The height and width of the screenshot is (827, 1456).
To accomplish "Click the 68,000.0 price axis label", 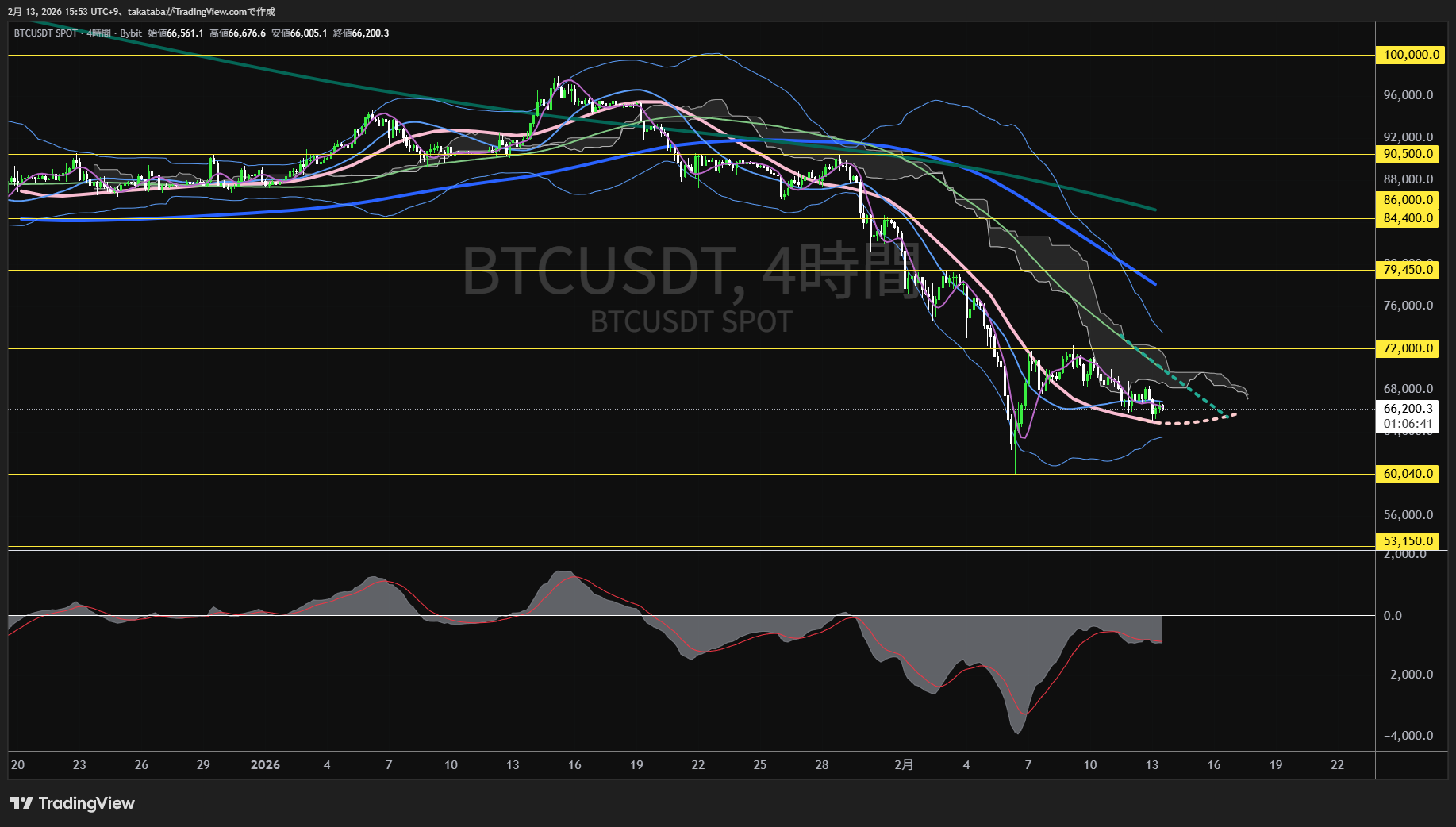I will 1408,389.
